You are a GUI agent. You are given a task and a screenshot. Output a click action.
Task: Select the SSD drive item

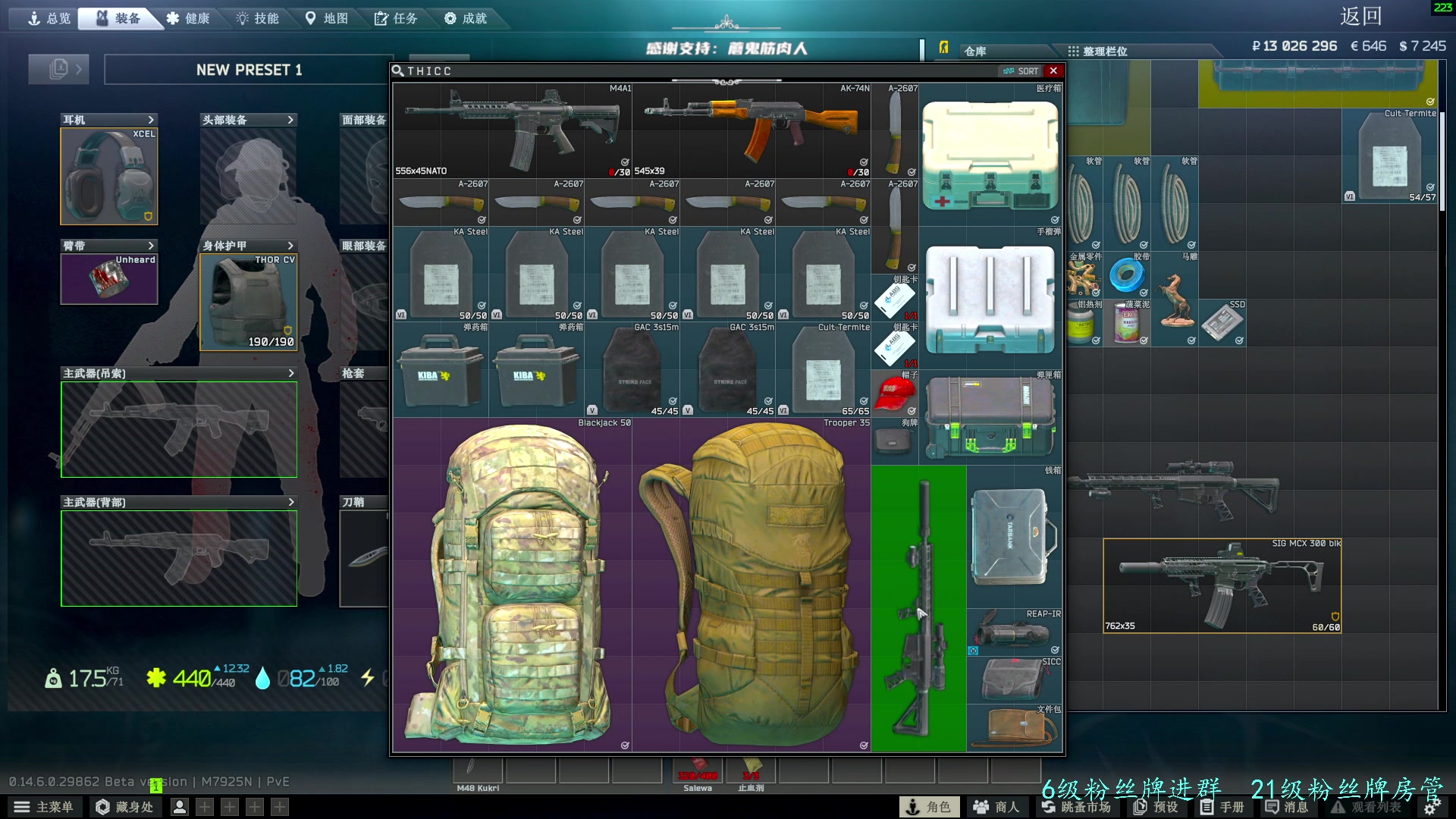click(x=1222, y=323)
